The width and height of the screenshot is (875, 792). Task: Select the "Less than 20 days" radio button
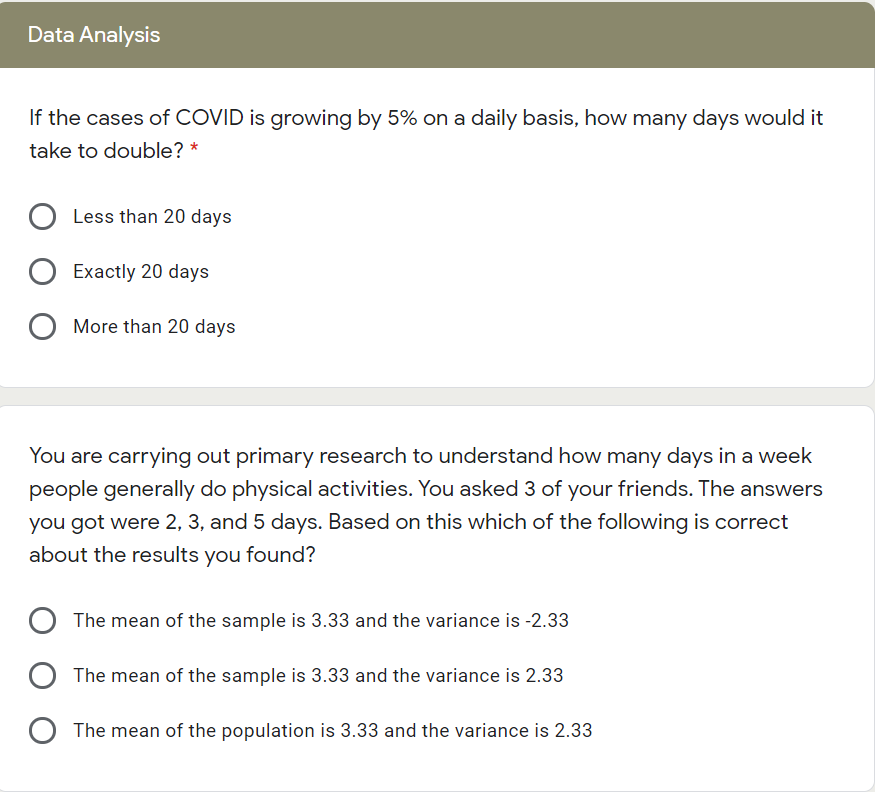click(x=43, y=216)
